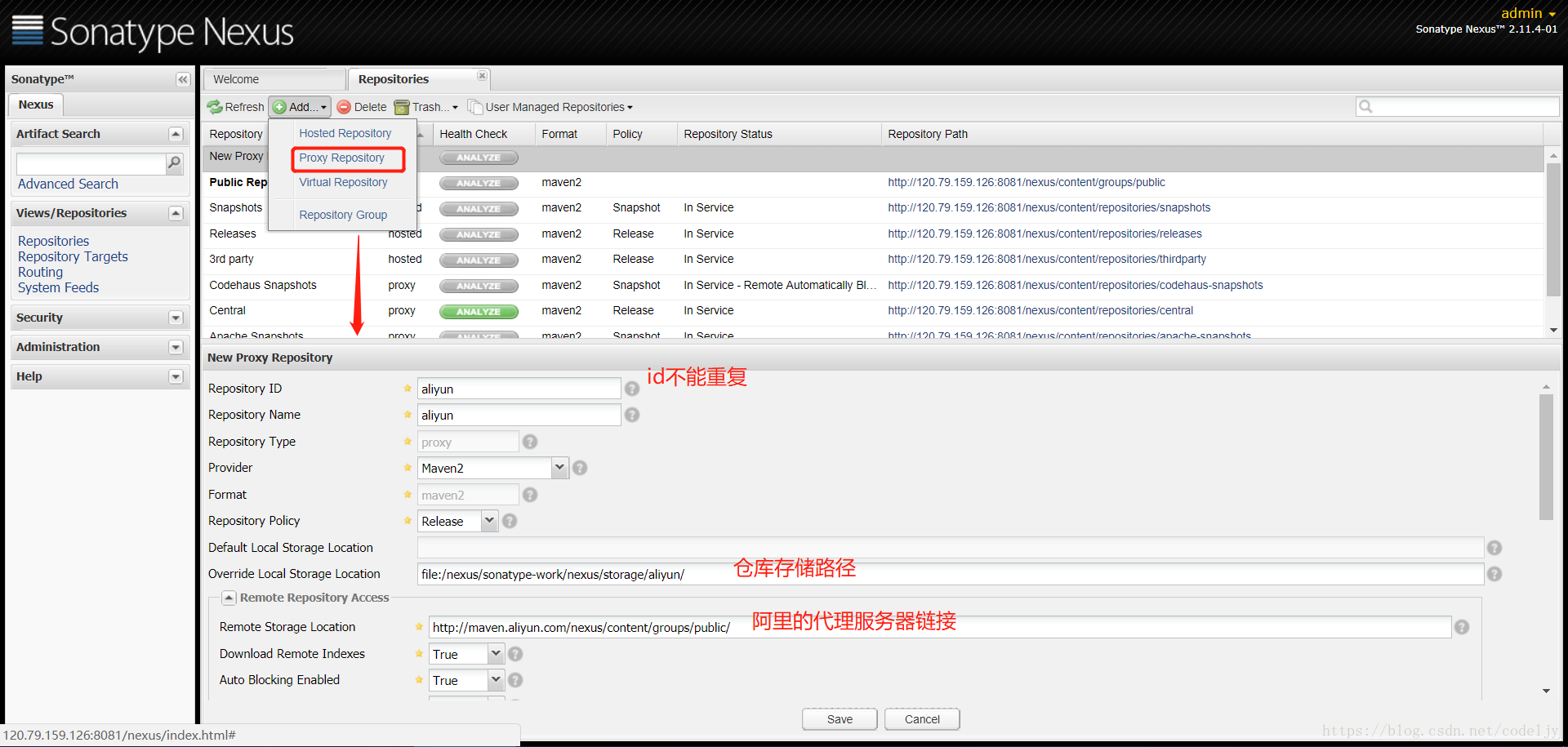
Task: Click help icon beside Repository ID
Action: coord(632,389)
